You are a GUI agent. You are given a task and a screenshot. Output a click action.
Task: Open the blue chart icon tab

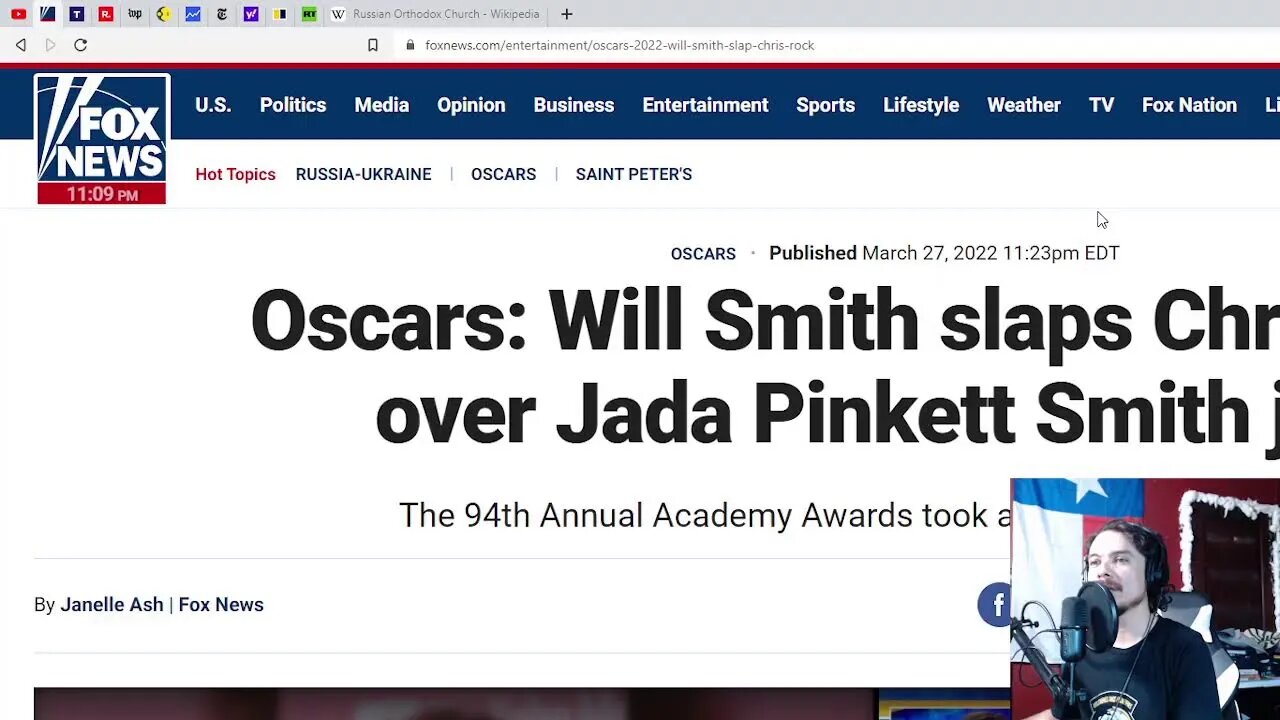(x=192, y=14)
